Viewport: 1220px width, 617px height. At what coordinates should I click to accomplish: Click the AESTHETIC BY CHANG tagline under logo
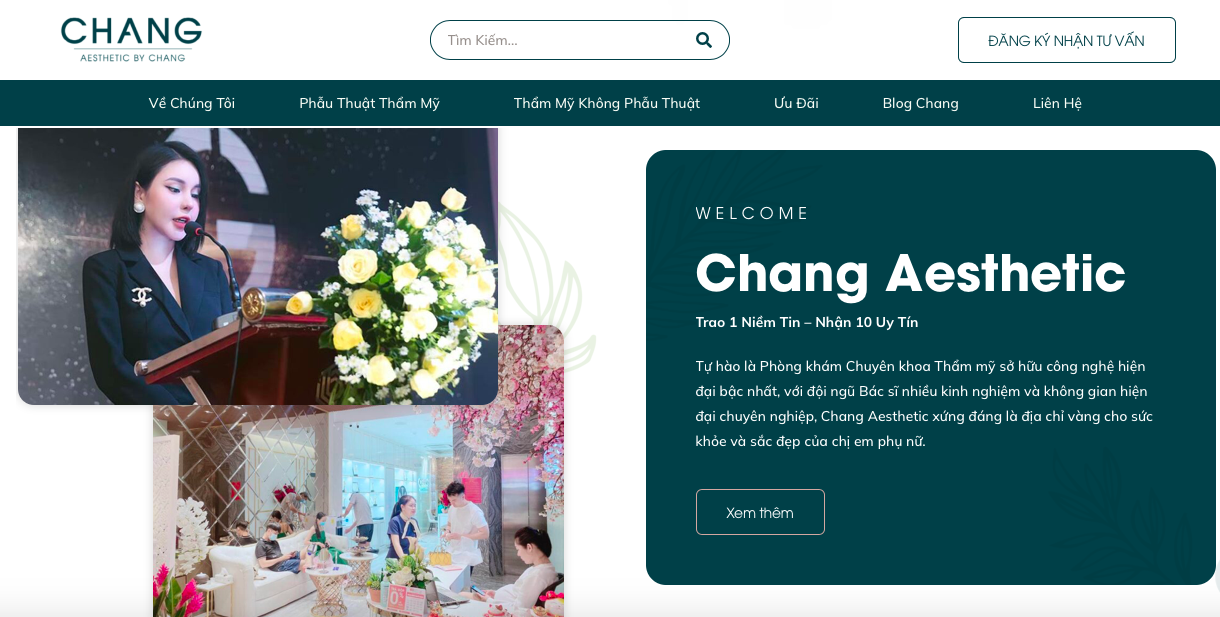click(x=133, y=58)
